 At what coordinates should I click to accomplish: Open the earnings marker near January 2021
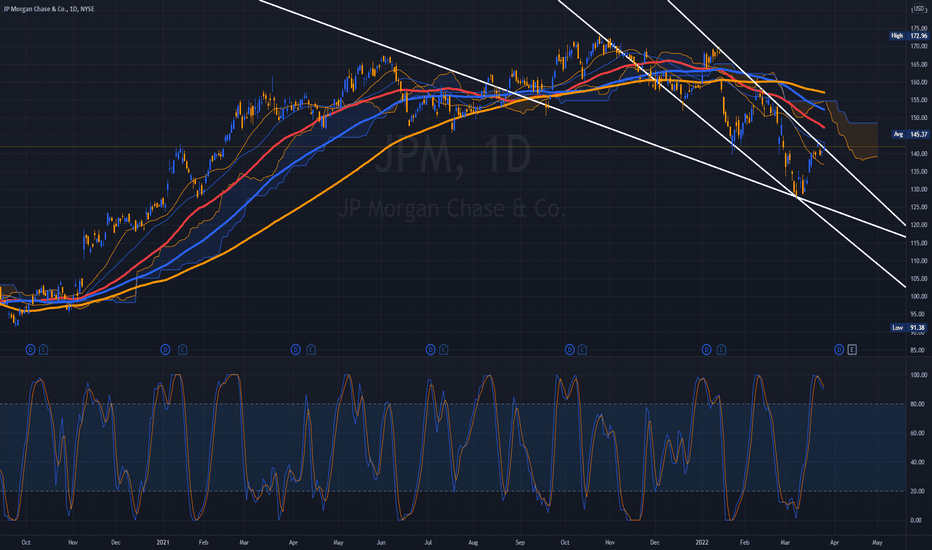coord(182,350)
